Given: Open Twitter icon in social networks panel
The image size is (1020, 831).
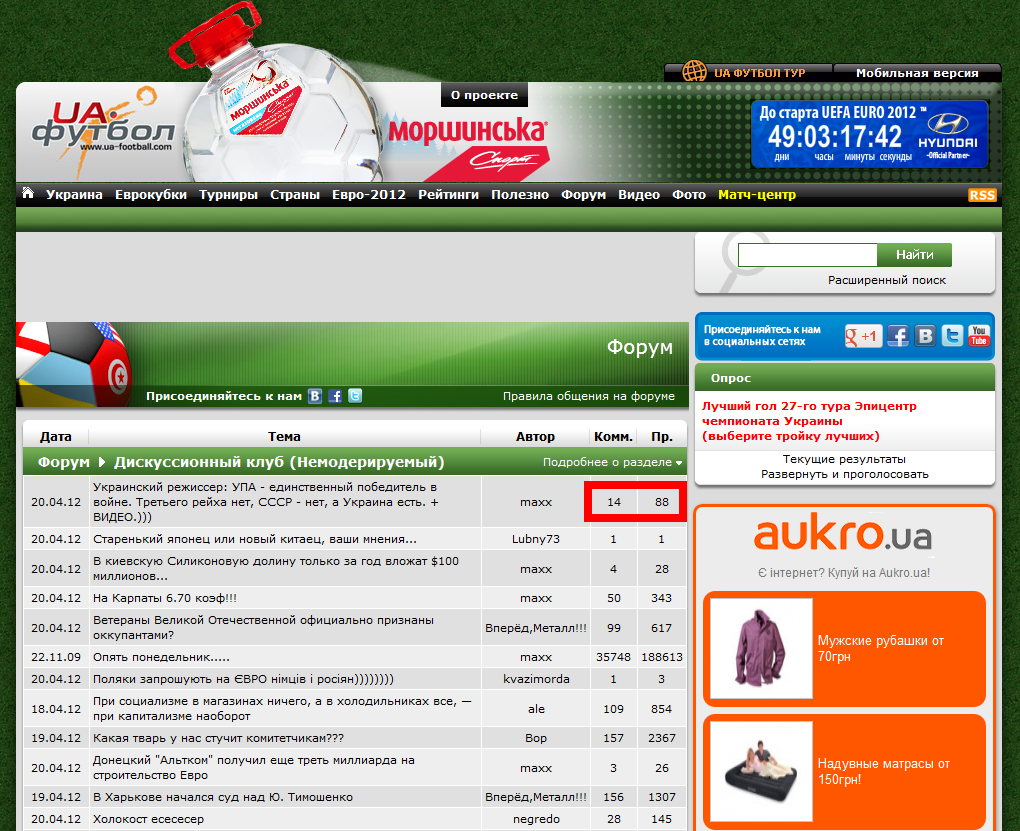Looking at the screenshot, I should coord(952,336).
